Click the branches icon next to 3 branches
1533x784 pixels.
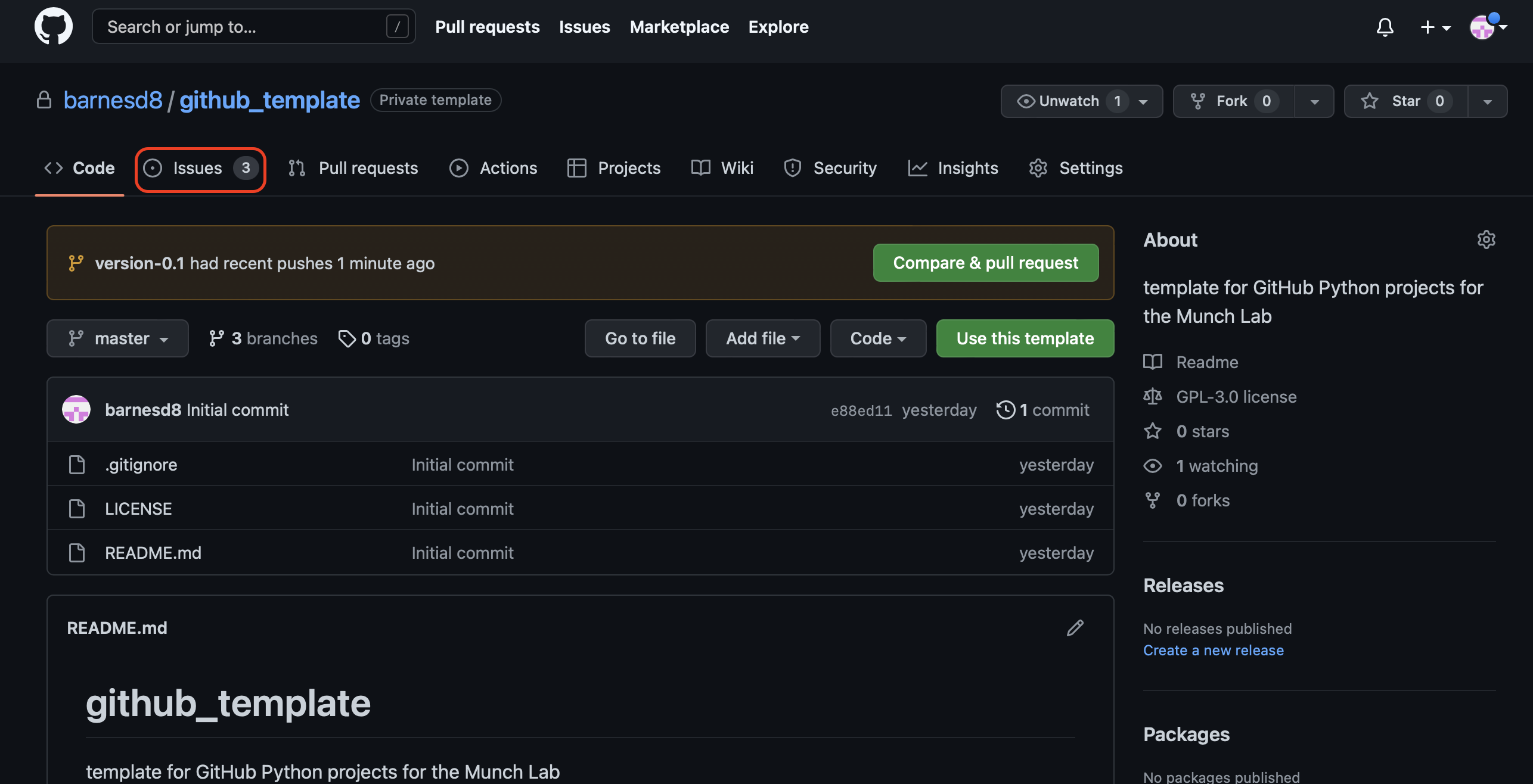coord(216,338)
